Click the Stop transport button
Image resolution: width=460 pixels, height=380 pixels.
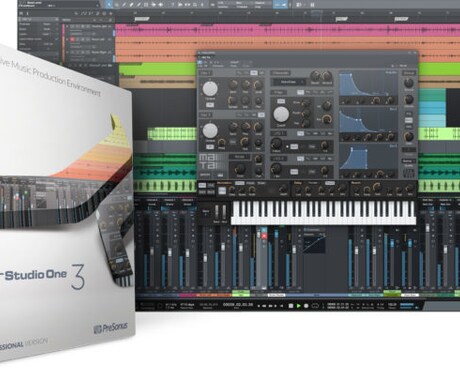pyautogui.click(x=291, y=306)
